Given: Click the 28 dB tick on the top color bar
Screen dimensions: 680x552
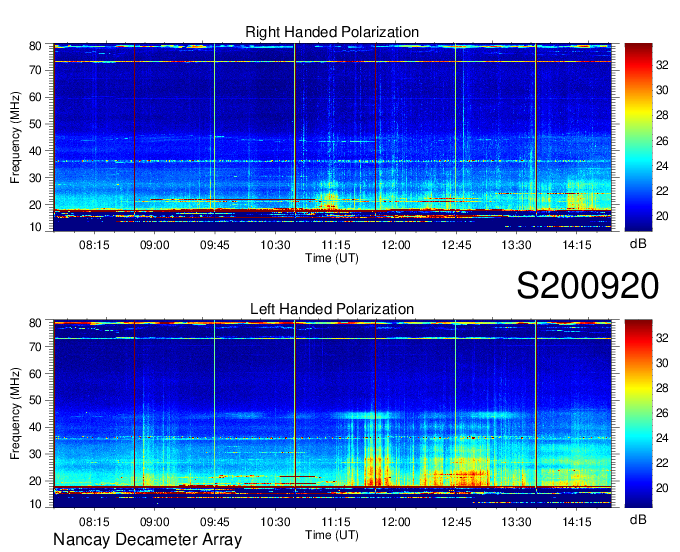Looking at the screenshot, I should (x=662, y=115).
